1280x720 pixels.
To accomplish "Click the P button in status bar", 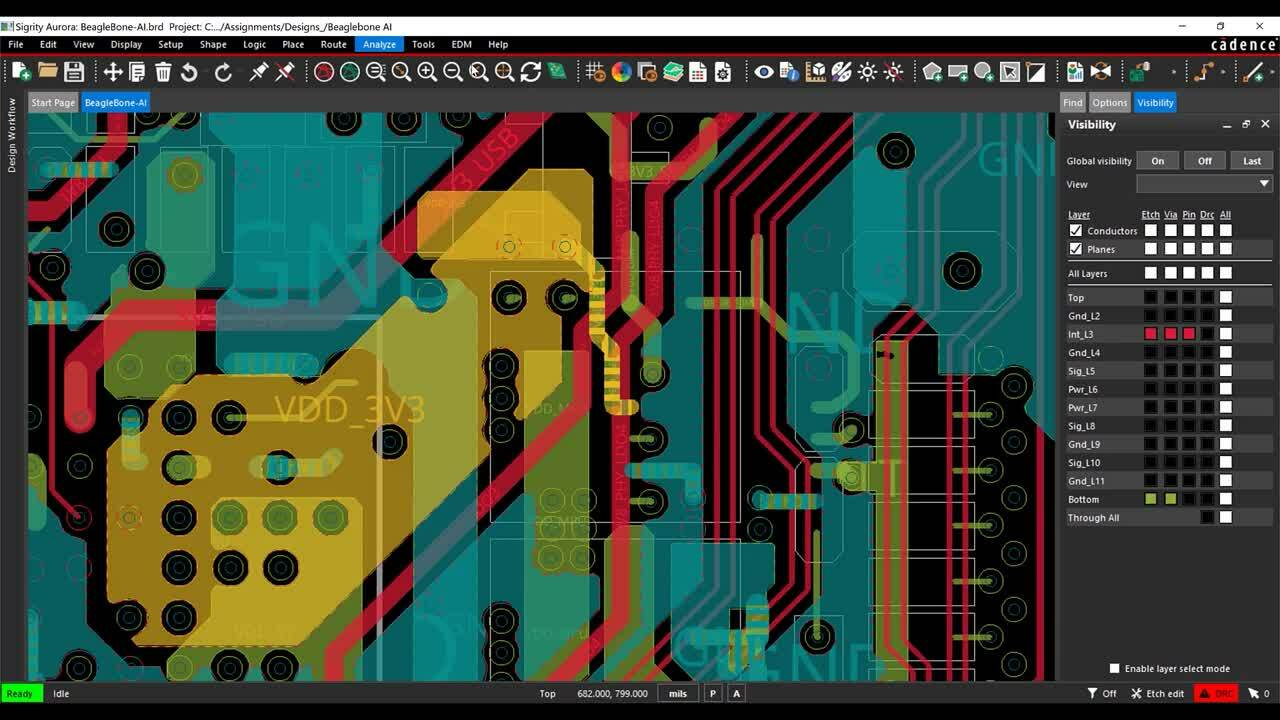I will coord(713,693).
